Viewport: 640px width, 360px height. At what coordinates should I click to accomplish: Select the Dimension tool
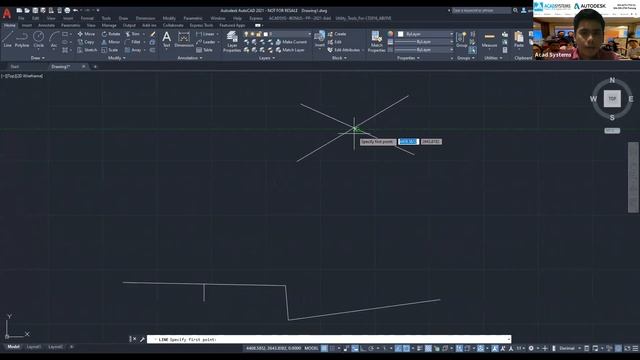point(184,40)
